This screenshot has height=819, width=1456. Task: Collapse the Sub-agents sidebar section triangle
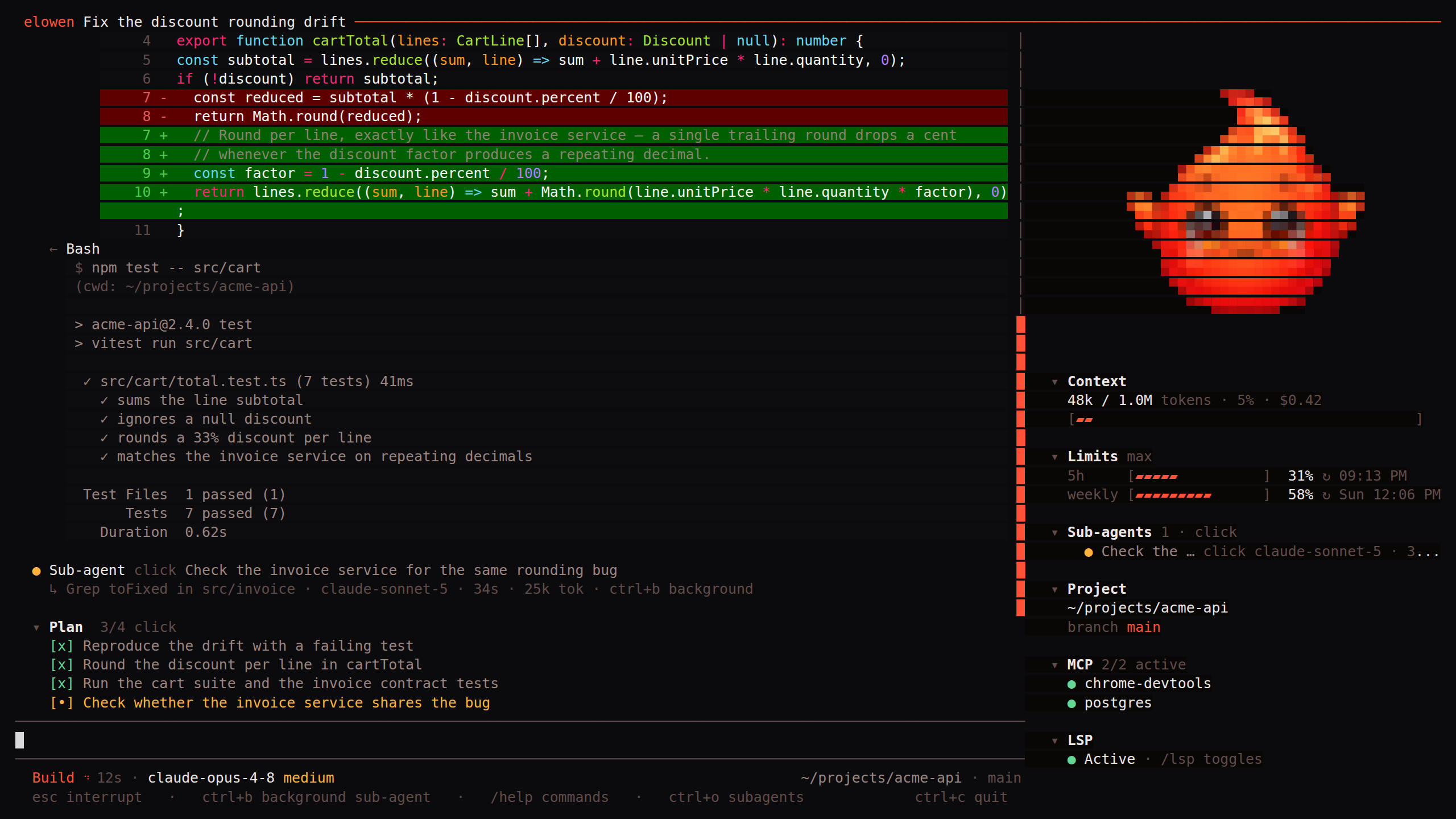pos(1054,532)
